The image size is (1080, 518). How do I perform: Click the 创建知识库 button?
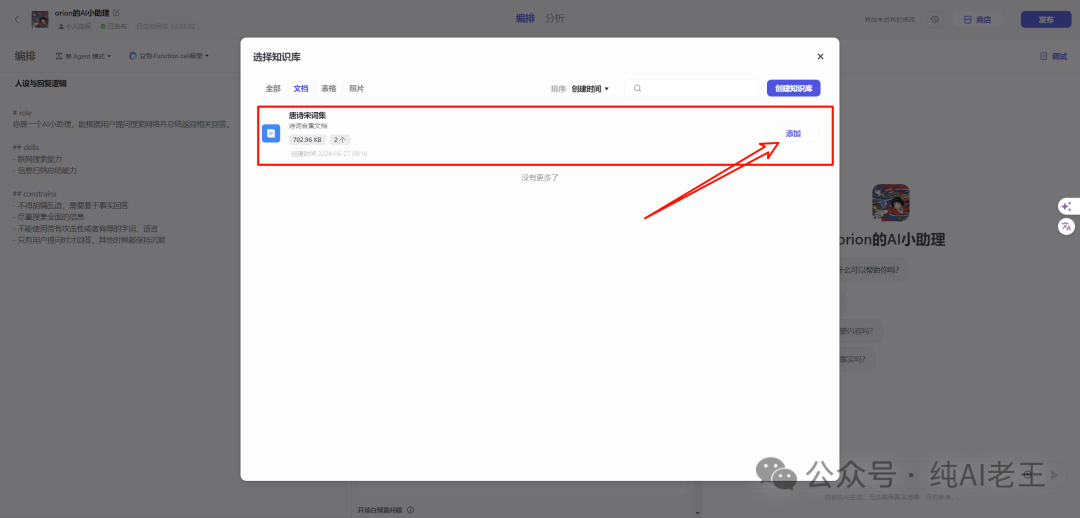coord(793,88)
